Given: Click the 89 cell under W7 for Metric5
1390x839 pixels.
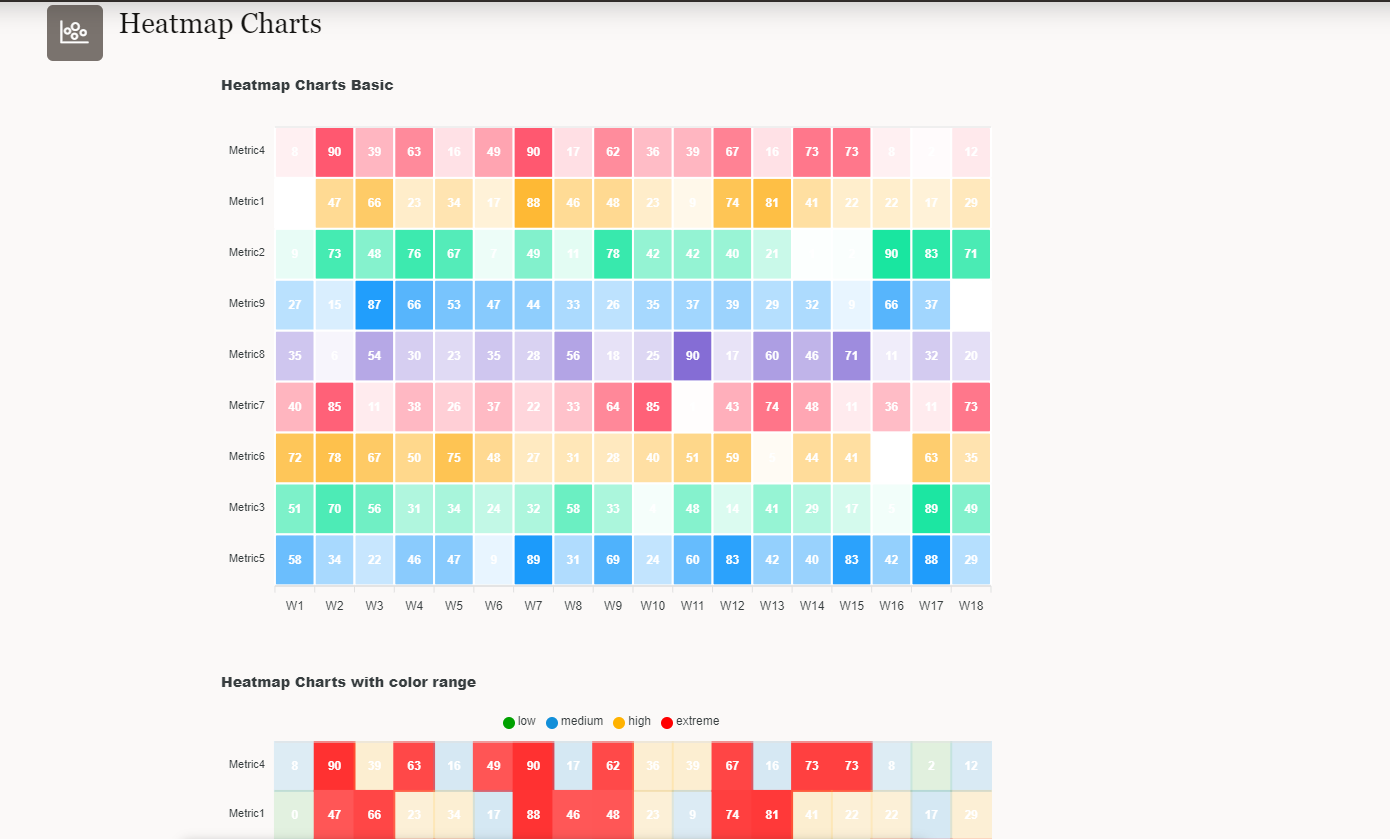Looking at the screenshot, I should (x=533, y=559).
